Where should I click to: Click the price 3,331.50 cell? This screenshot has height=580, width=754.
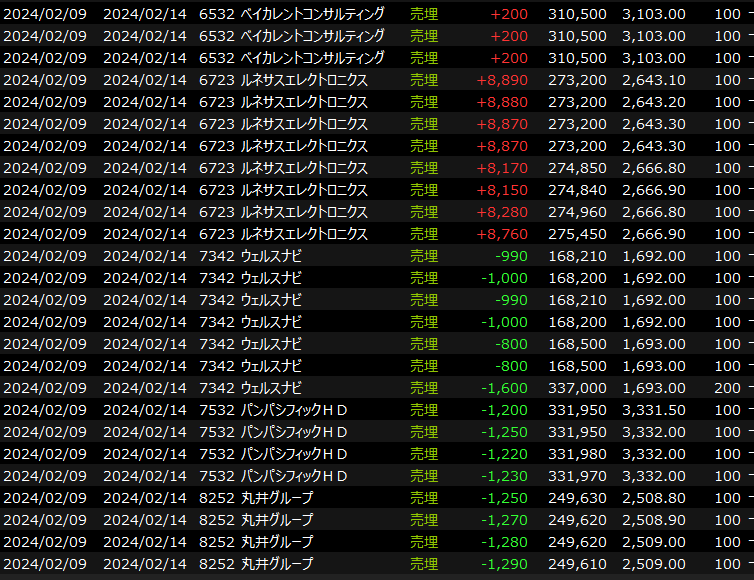tap(653, 410)
